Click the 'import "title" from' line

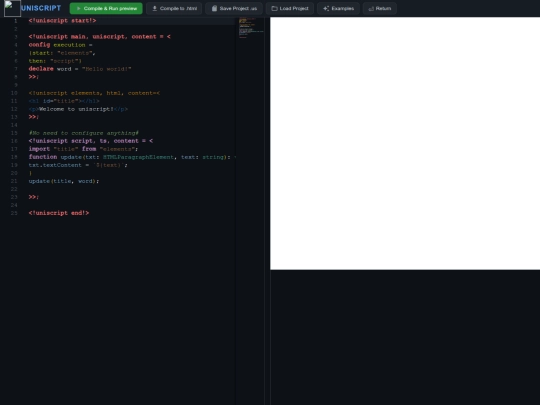[x=83, y=149]
